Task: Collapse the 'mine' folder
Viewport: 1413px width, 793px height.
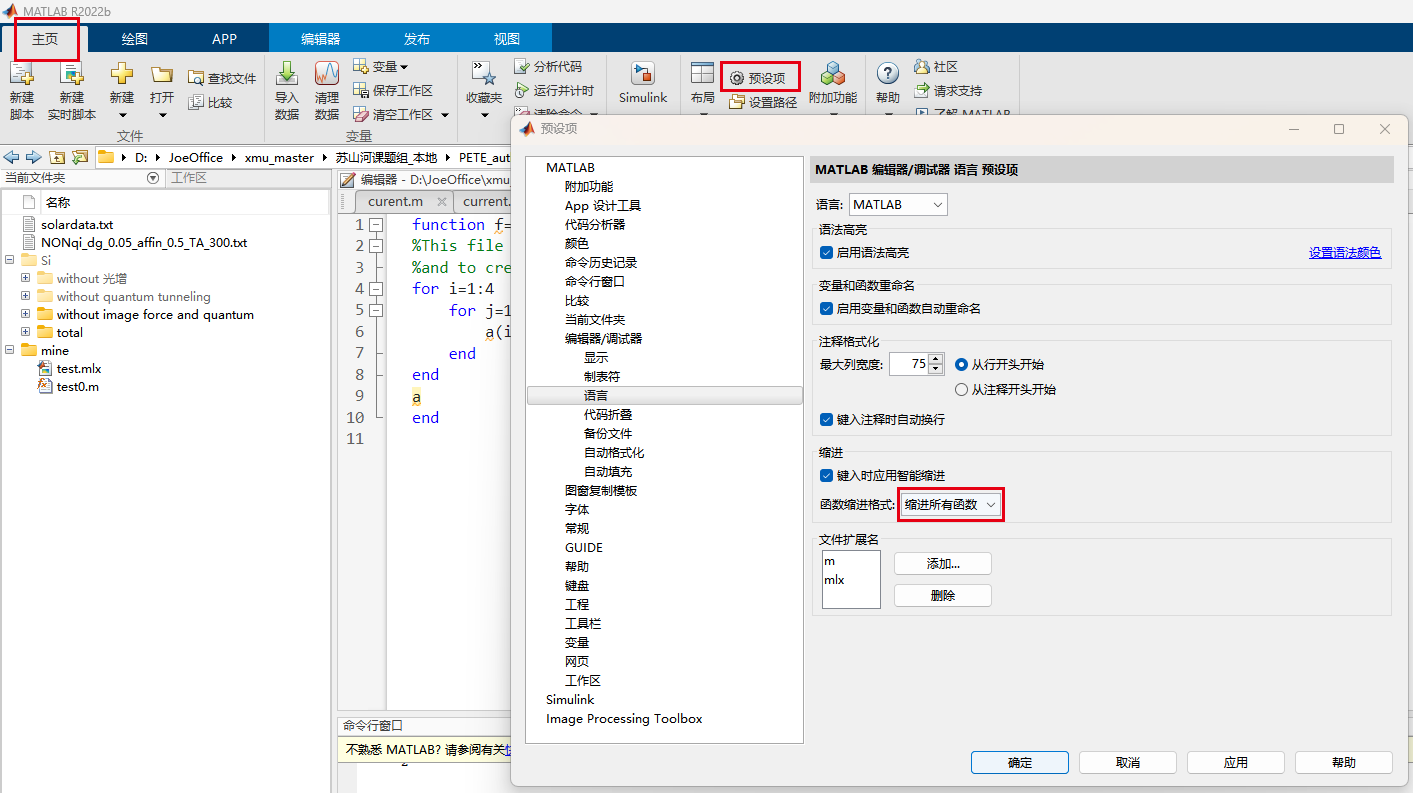Action: coord(9,351)
